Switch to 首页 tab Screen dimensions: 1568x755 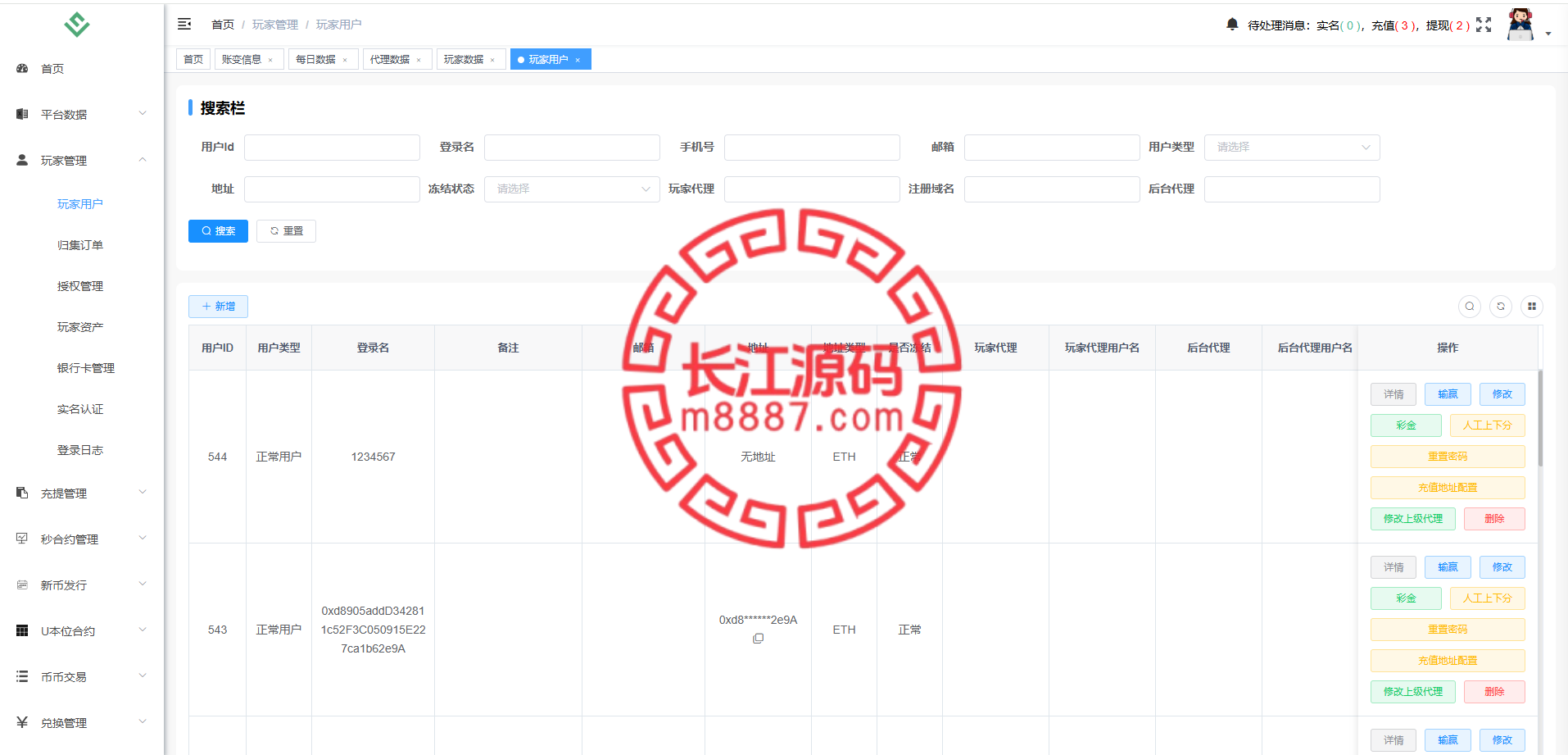click(193, 60)
